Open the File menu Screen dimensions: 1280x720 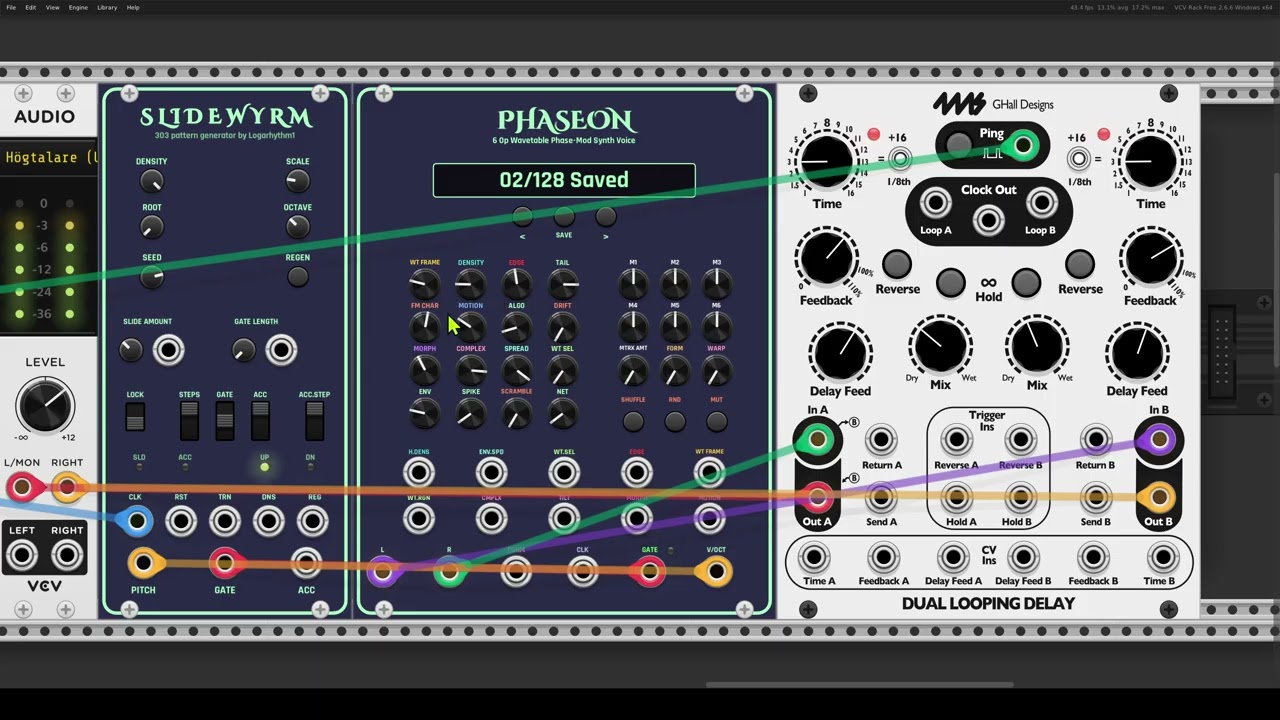tap(11, 7)
